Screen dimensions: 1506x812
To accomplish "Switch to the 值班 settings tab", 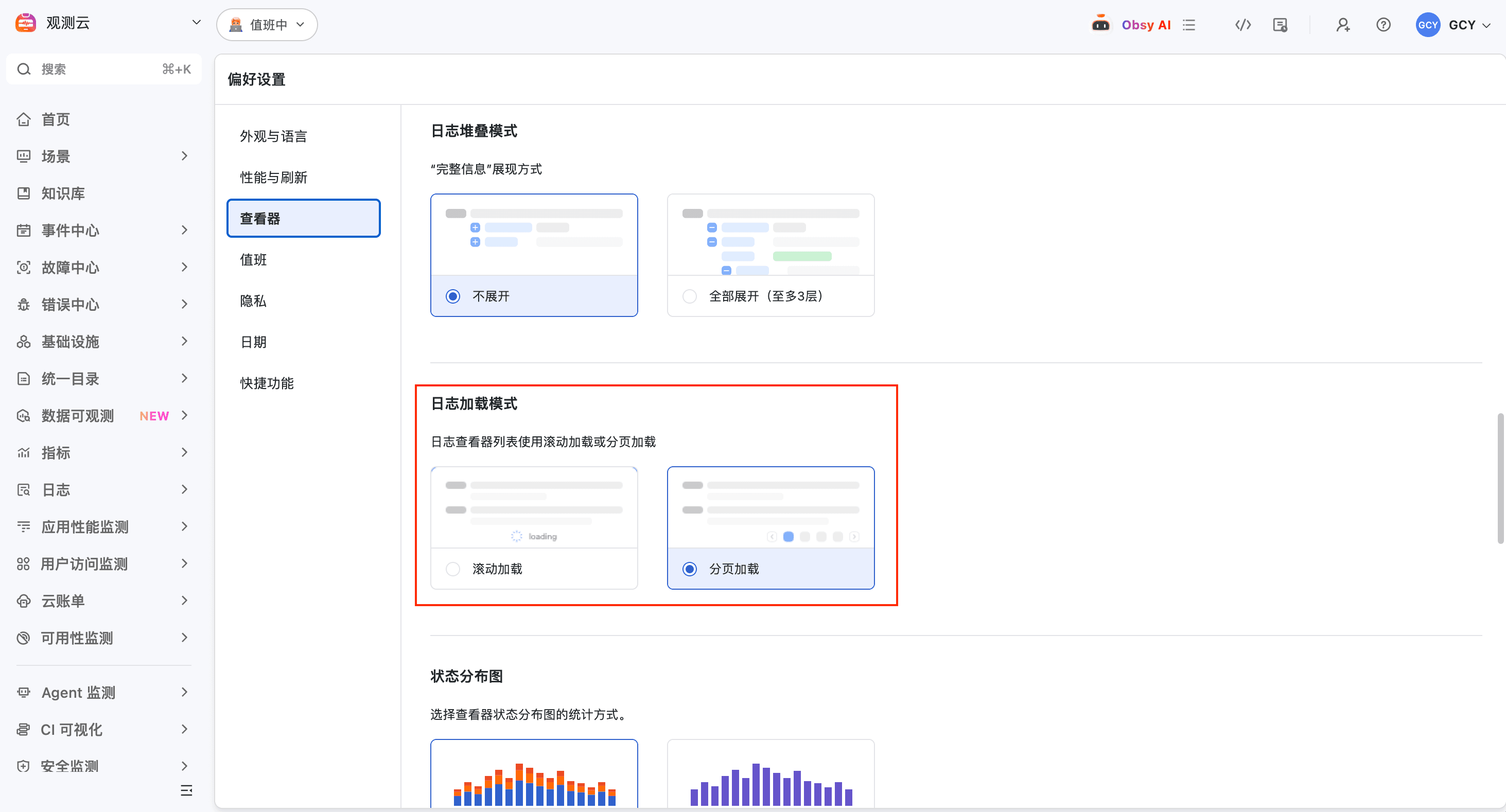I will point(304,259).
